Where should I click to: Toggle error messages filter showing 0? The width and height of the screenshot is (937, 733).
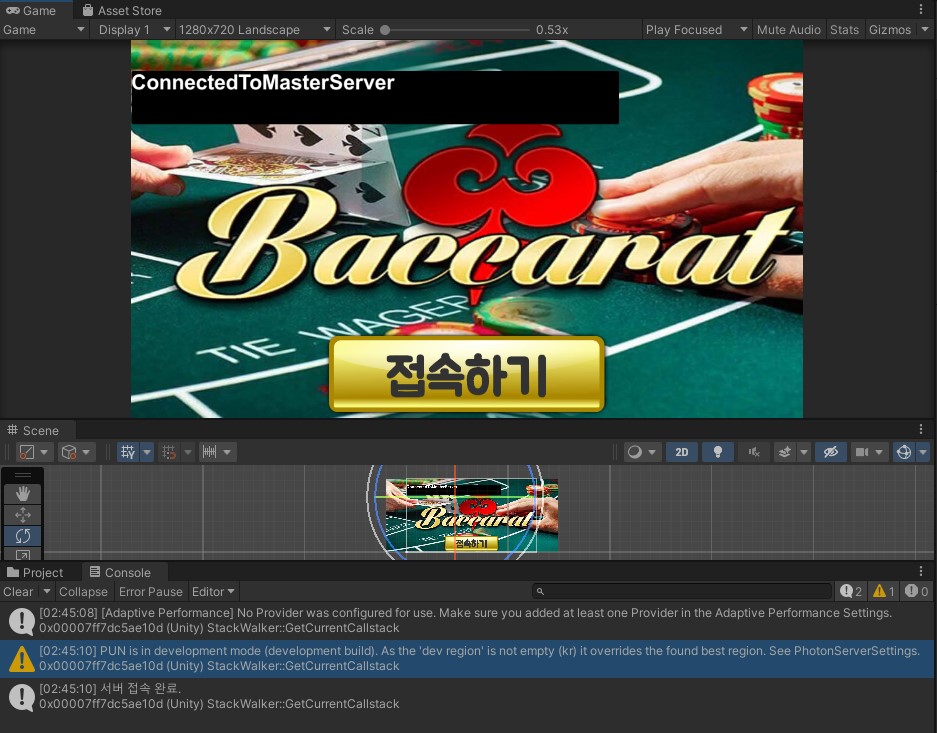pyautogui.click(x=916, y=591)
